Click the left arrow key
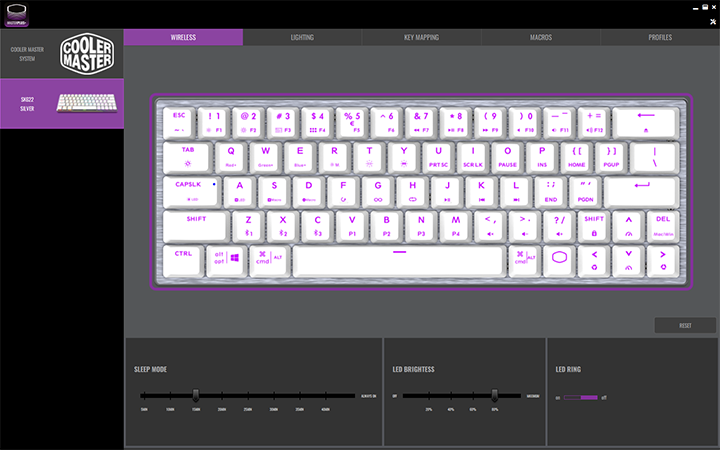 (x=593, y=259)
